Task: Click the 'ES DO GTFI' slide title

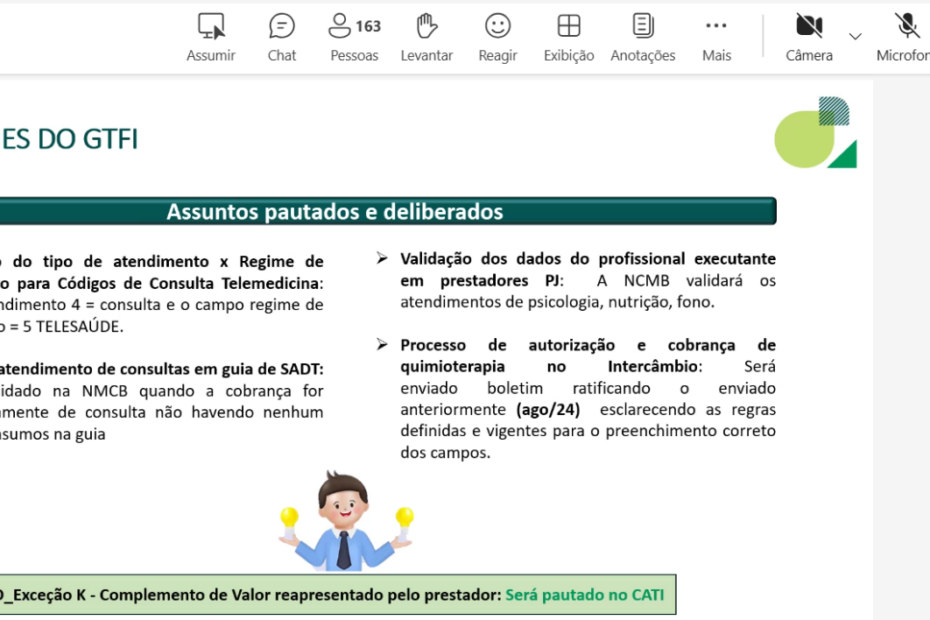Action: tap(69, 140)
